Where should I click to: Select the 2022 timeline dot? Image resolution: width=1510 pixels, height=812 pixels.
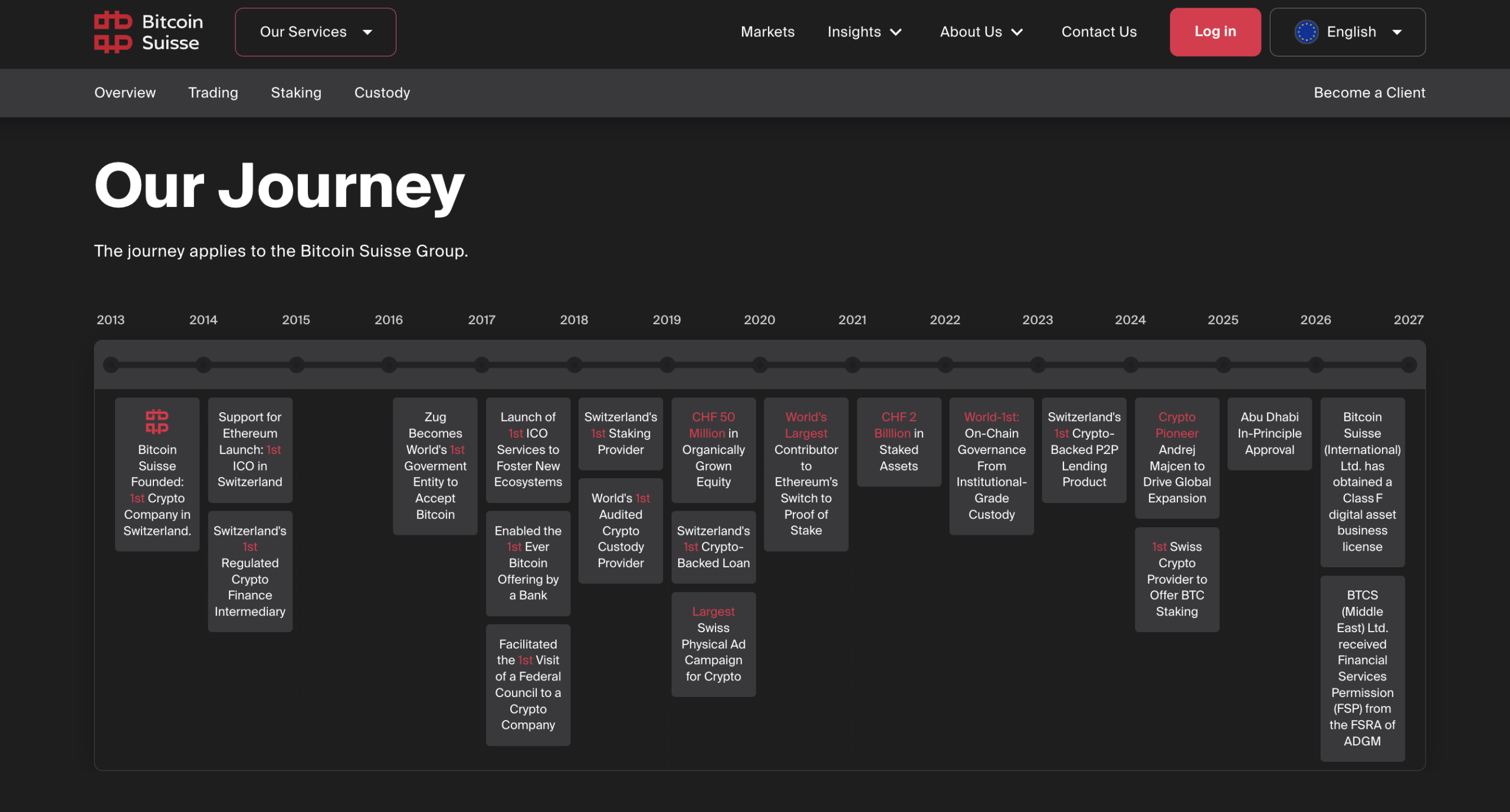pos(946,364)
